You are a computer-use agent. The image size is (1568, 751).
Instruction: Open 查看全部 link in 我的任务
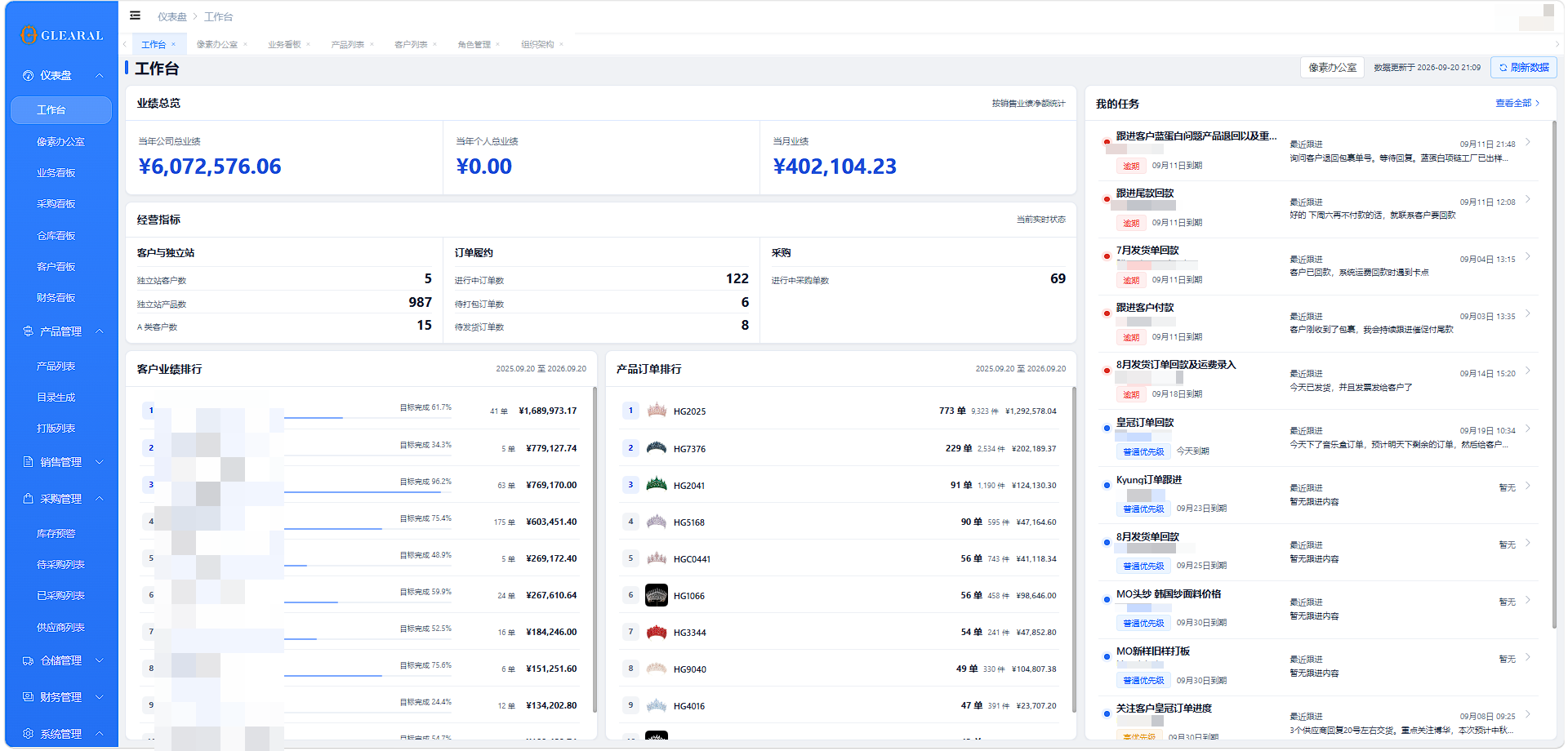1517,104
